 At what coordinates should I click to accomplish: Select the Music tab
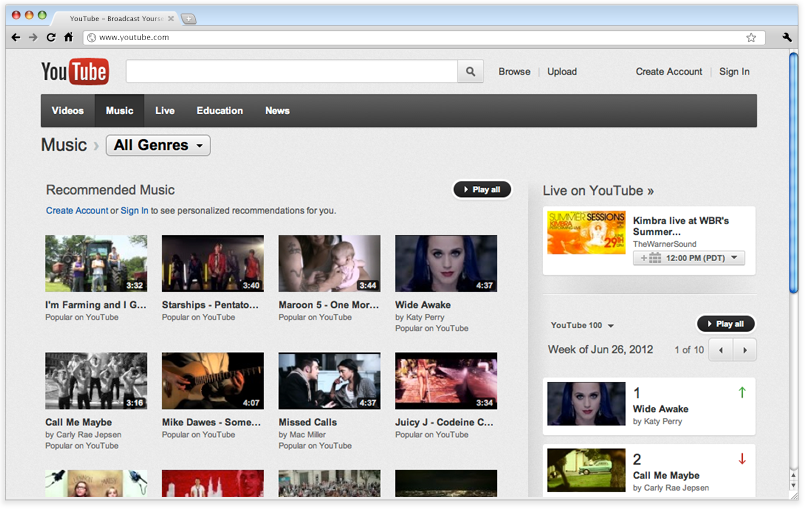point(120,110)
